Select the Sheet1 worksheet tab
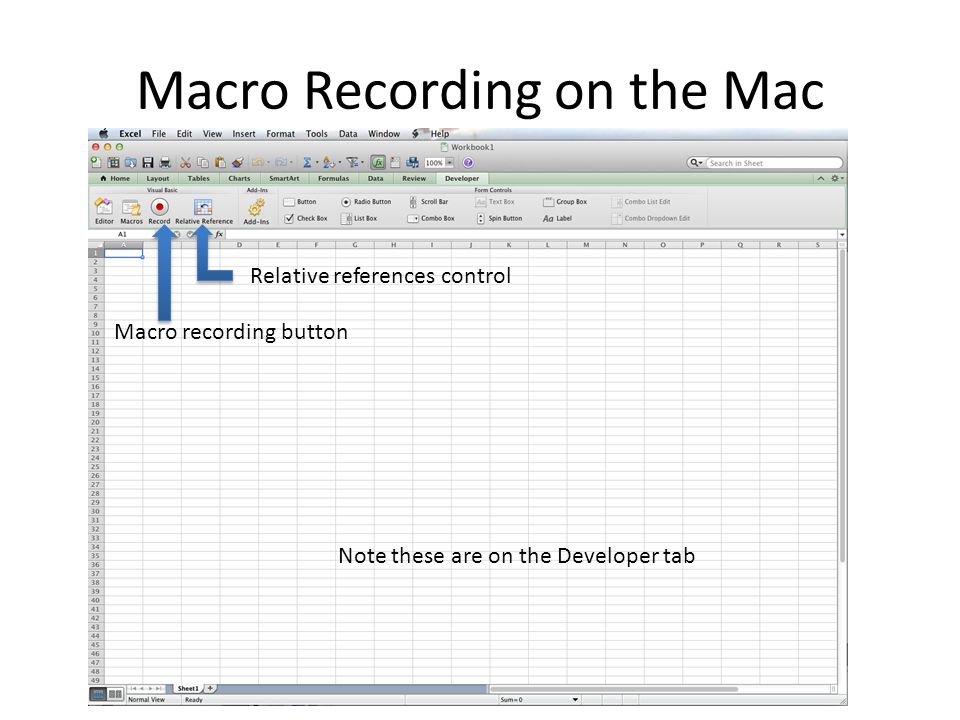The height and width of the screenshot is (720, 960). coord(188,688)
